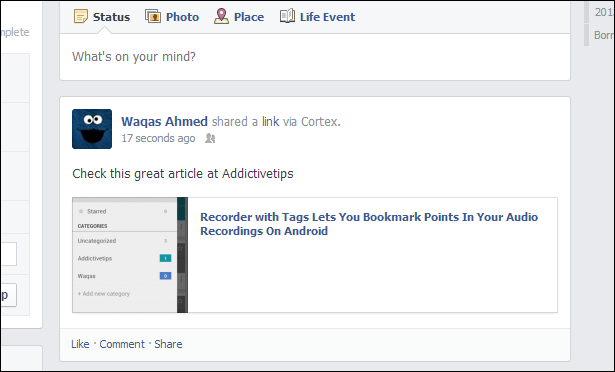Open the Cortex app link
The image size is (615, 372).
[x=319, y=122]
